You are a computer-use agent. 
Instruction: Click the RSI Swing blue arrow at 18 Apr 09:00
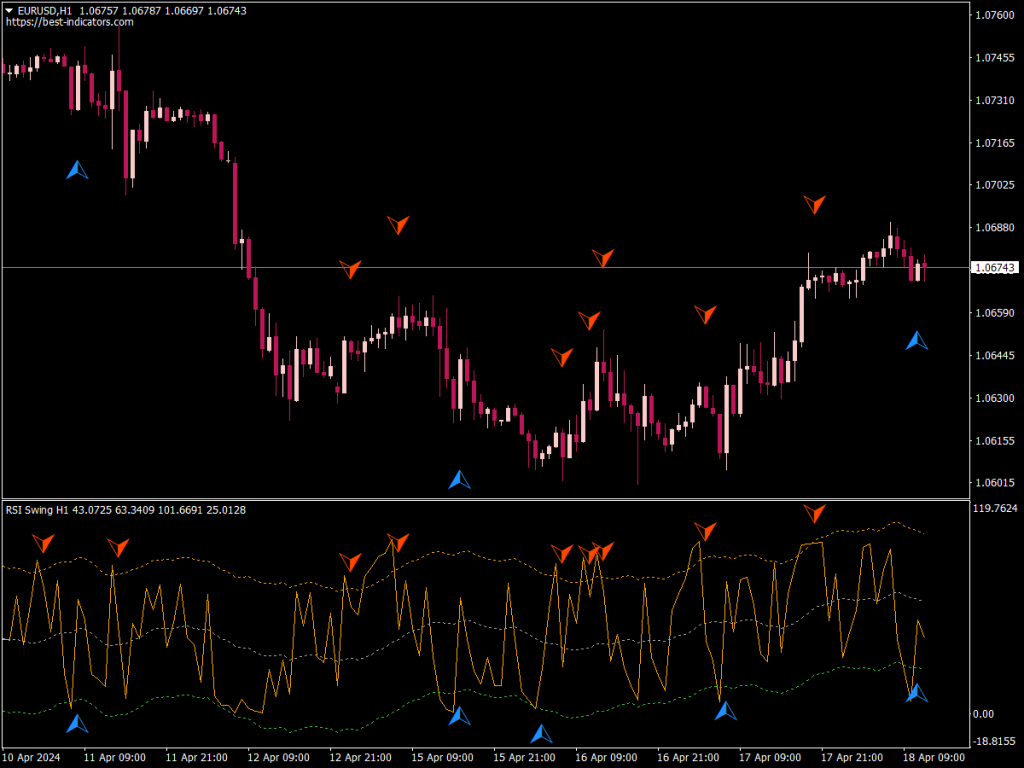[917, 692]
